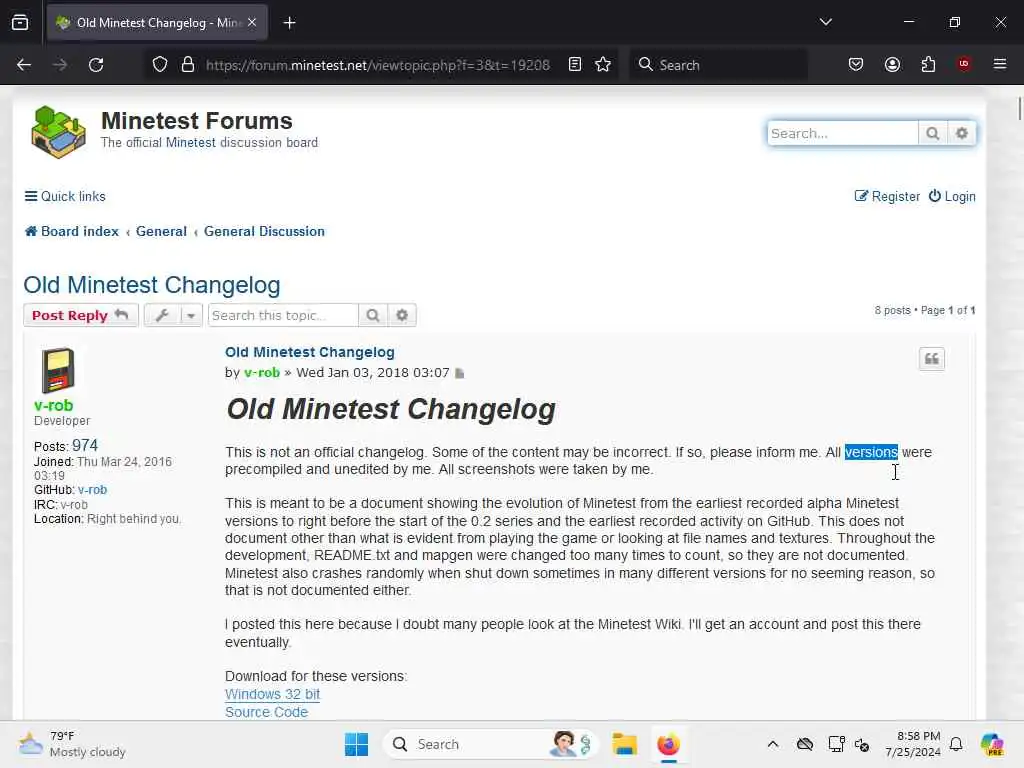The width and height of the screenshot is (1024, 768).
Task: Open the clock showing 8:58 PM
Action: coord(913,744)
